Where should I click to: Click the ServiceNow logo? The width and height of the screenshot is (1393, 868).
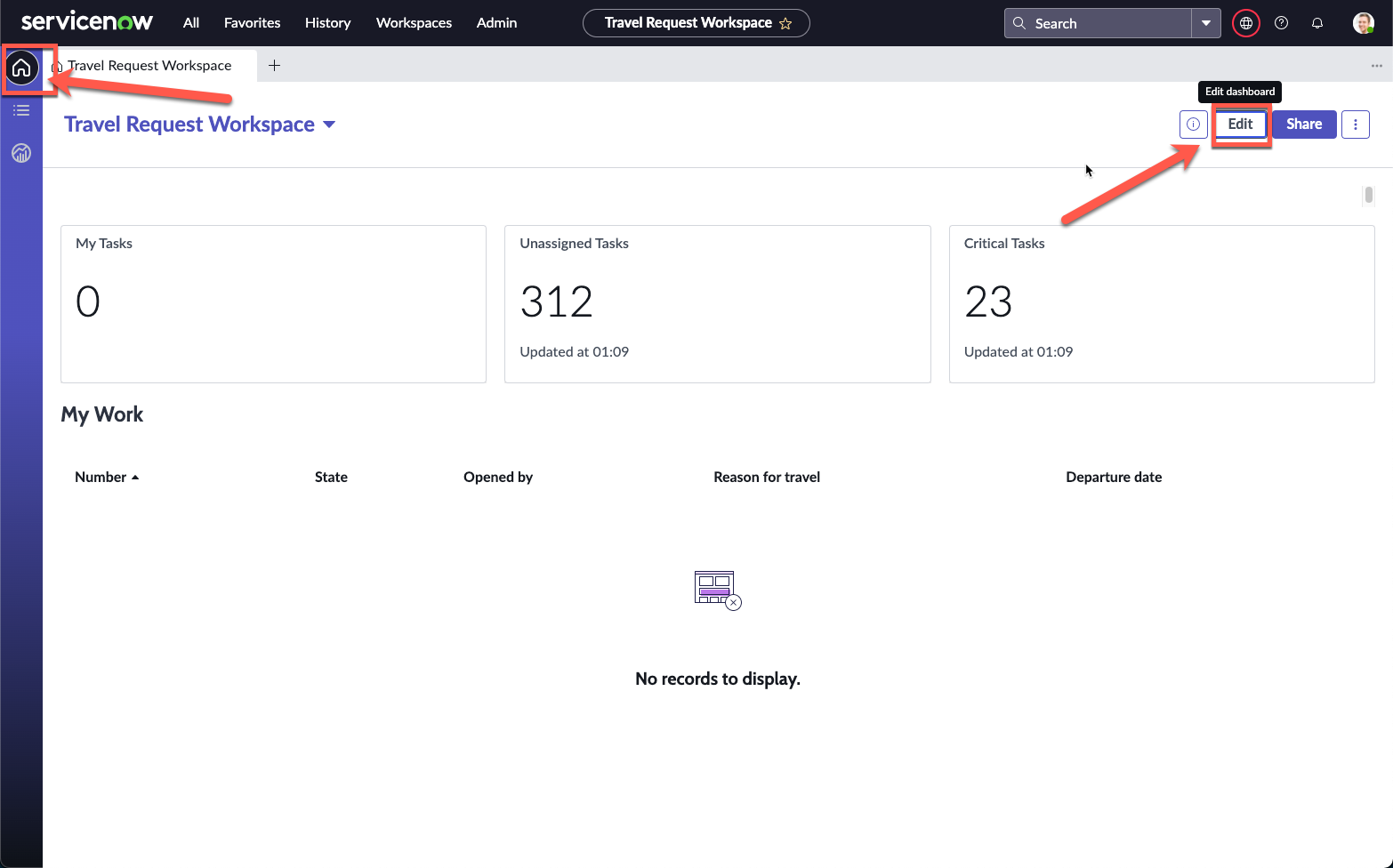tap(86, 22)
